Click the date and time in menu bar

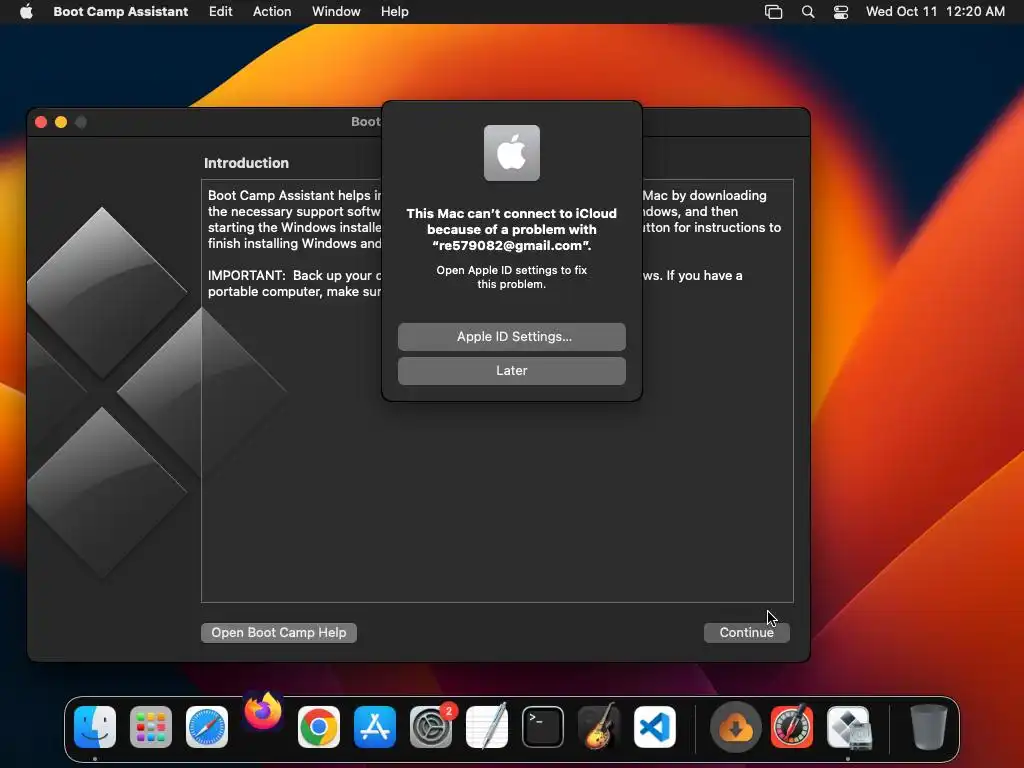(935, 11)
